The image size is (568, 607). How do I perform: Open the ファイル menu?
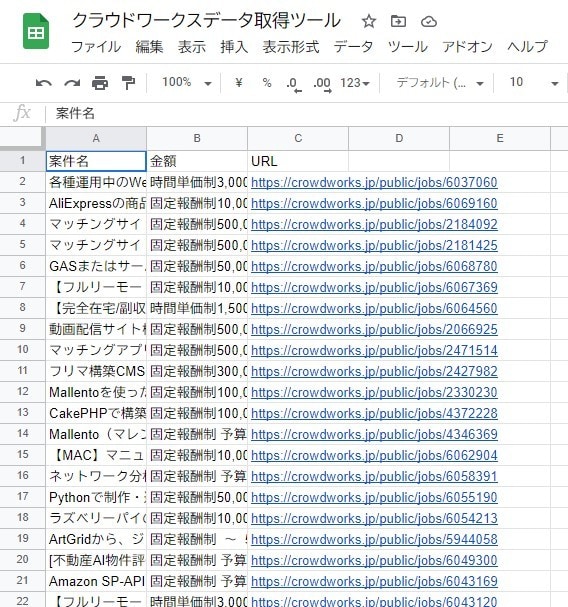(x=96, y=47)
